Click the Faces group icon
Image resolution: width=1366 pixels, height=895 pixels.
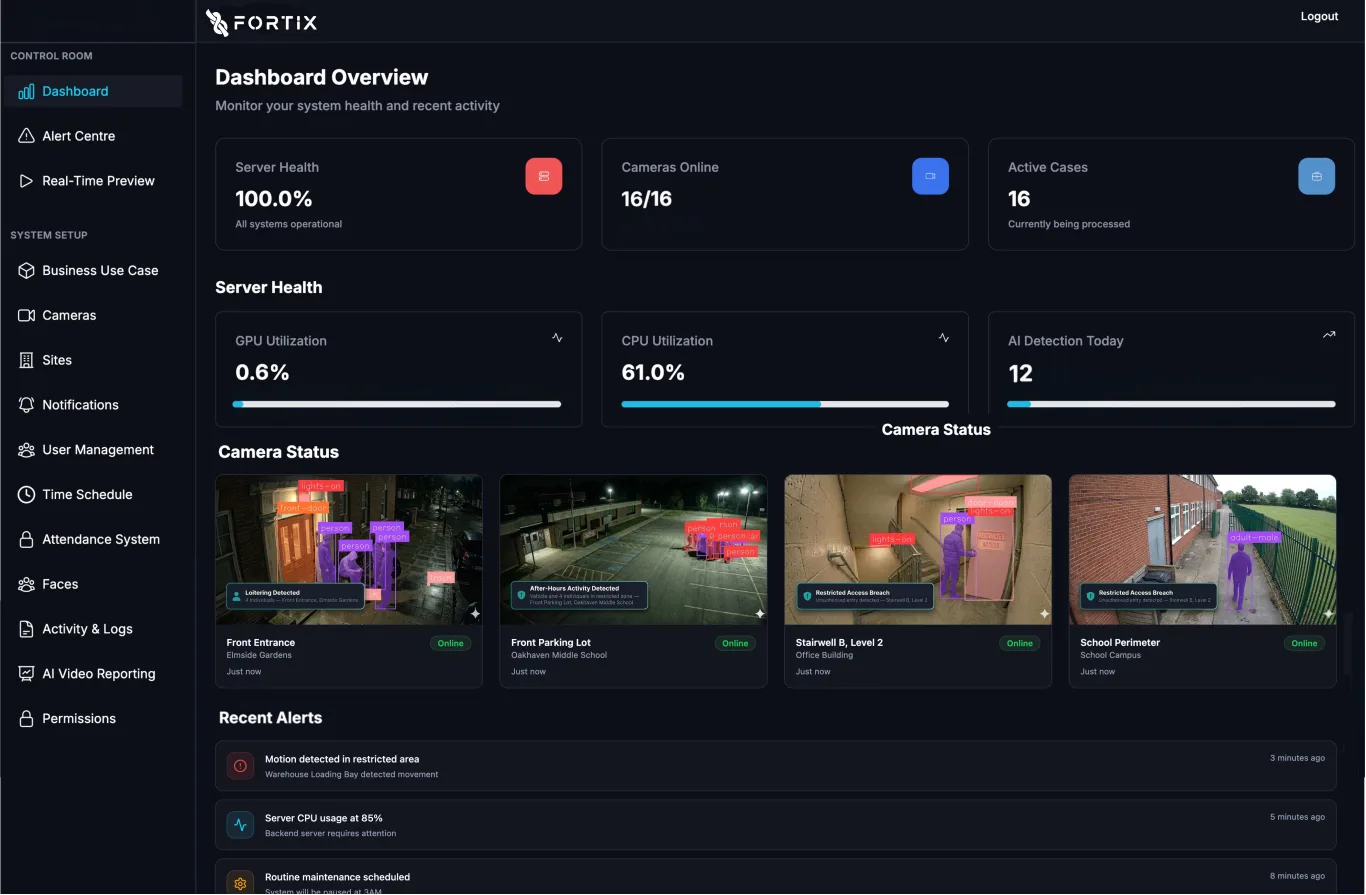pos(26,584)
